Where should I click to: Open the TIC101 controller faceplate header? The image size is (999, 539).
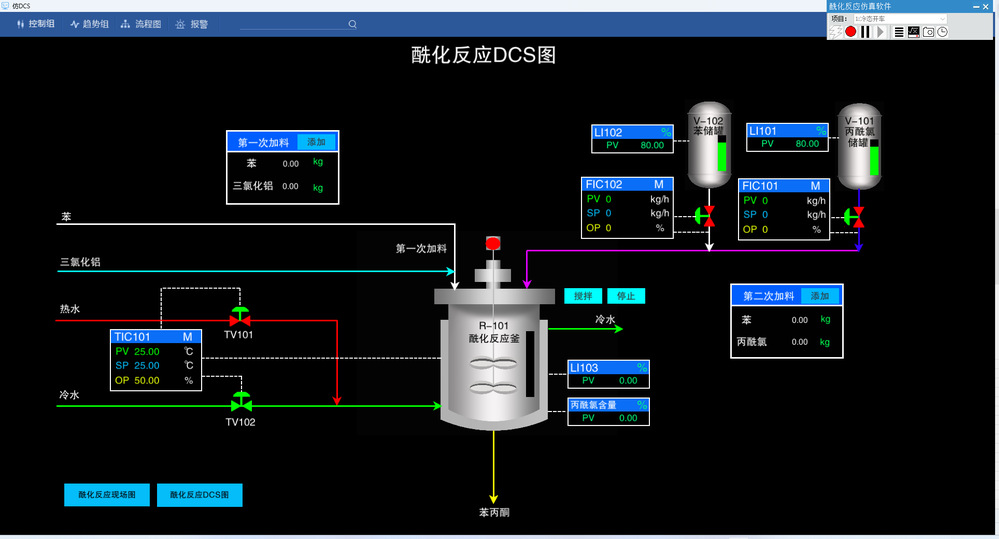(x=155, y=336)
